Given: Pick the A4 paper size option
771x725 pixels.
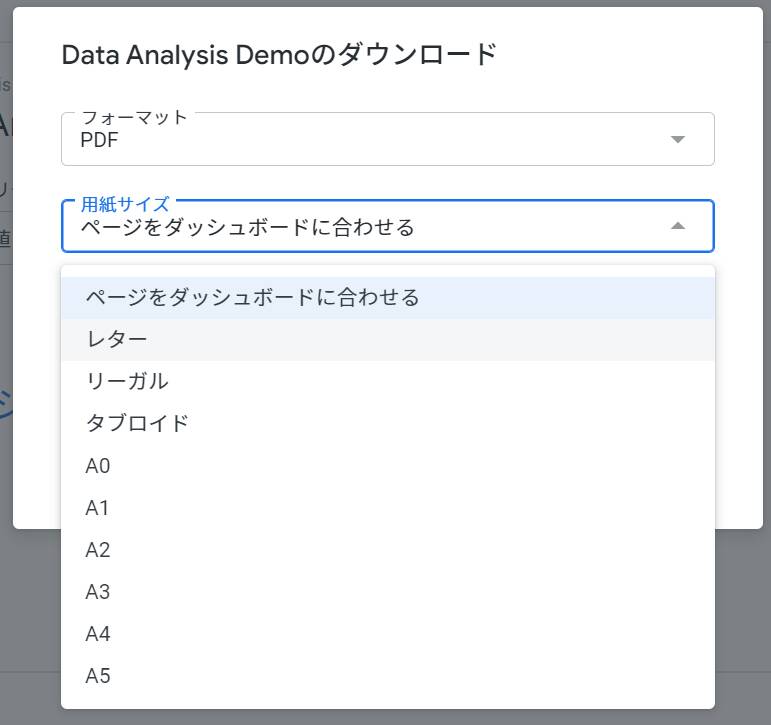Looking at the screenshot, I should pos(98,634).
